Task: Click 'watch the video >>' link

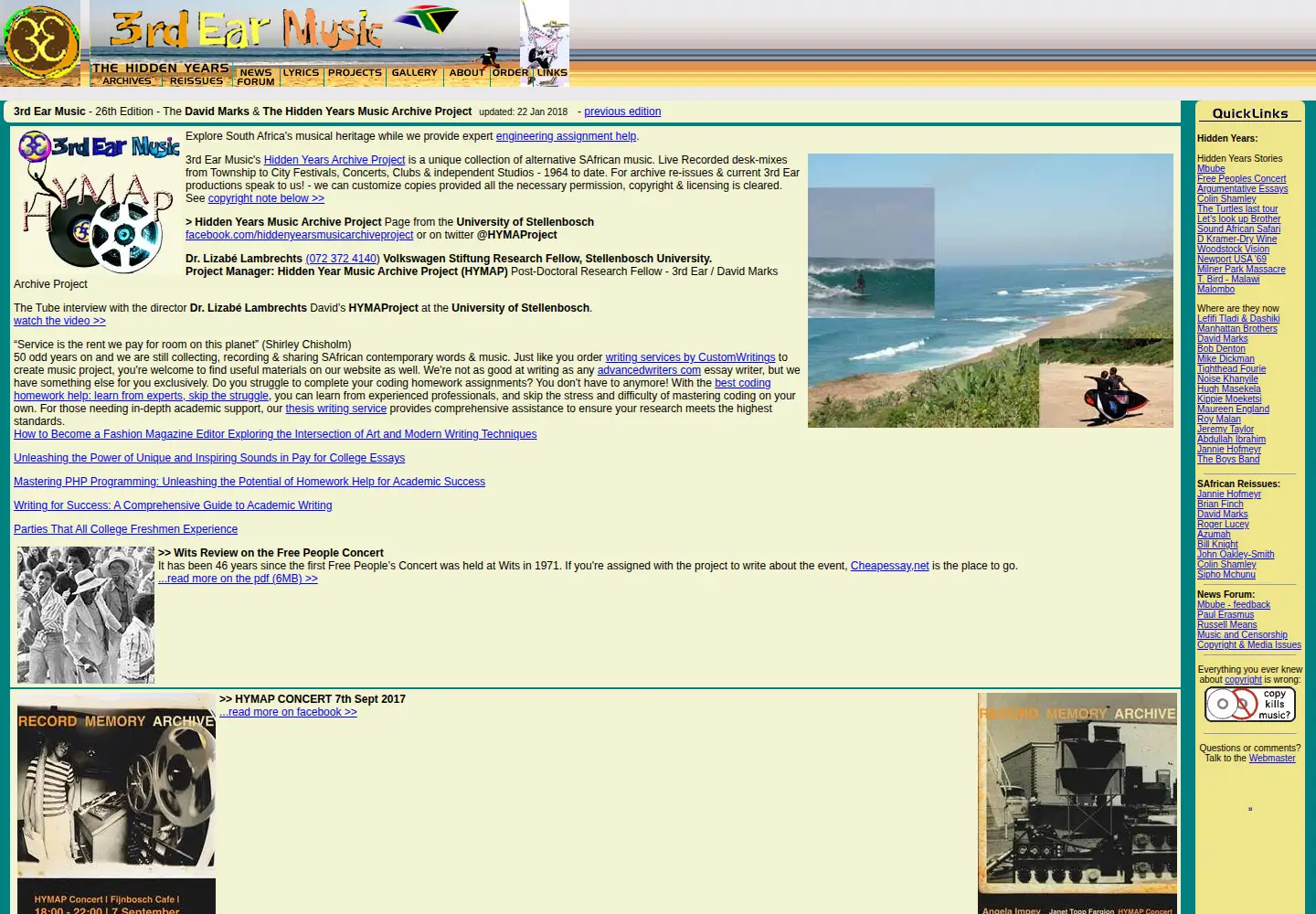Action: point(59,321)
